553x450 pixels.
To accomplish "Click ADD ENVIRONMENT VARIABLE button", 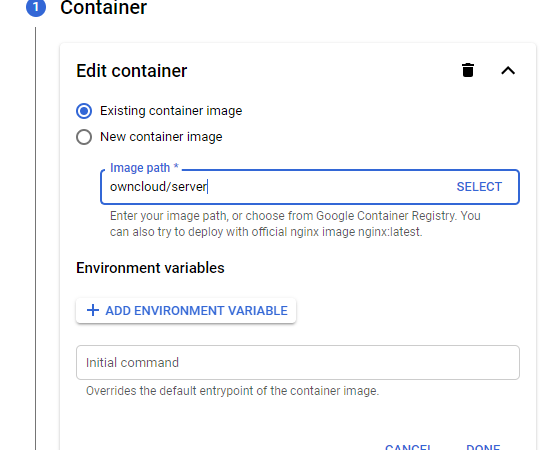I will (186, 311).
